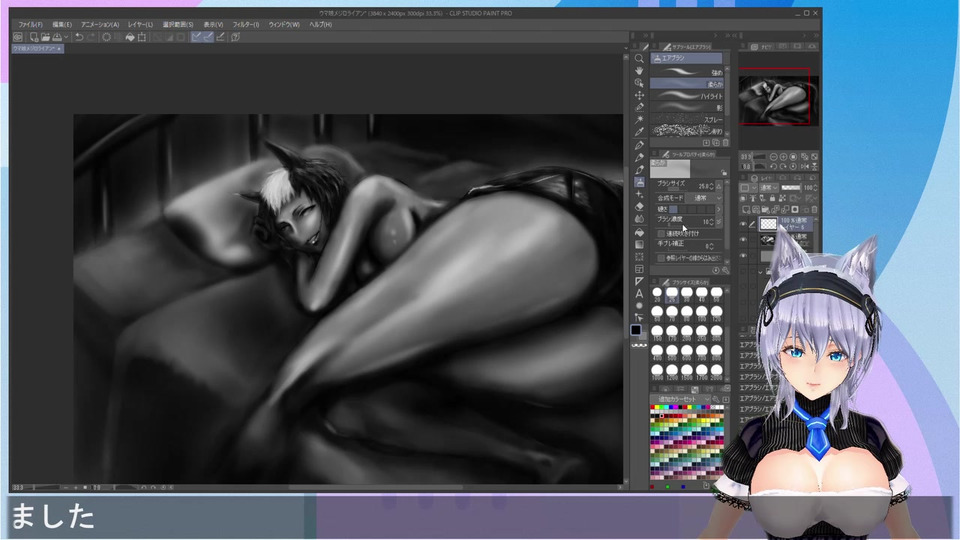Toggle lock layer icon in Layer panel
960x540 pixels.
click(772, 197)
